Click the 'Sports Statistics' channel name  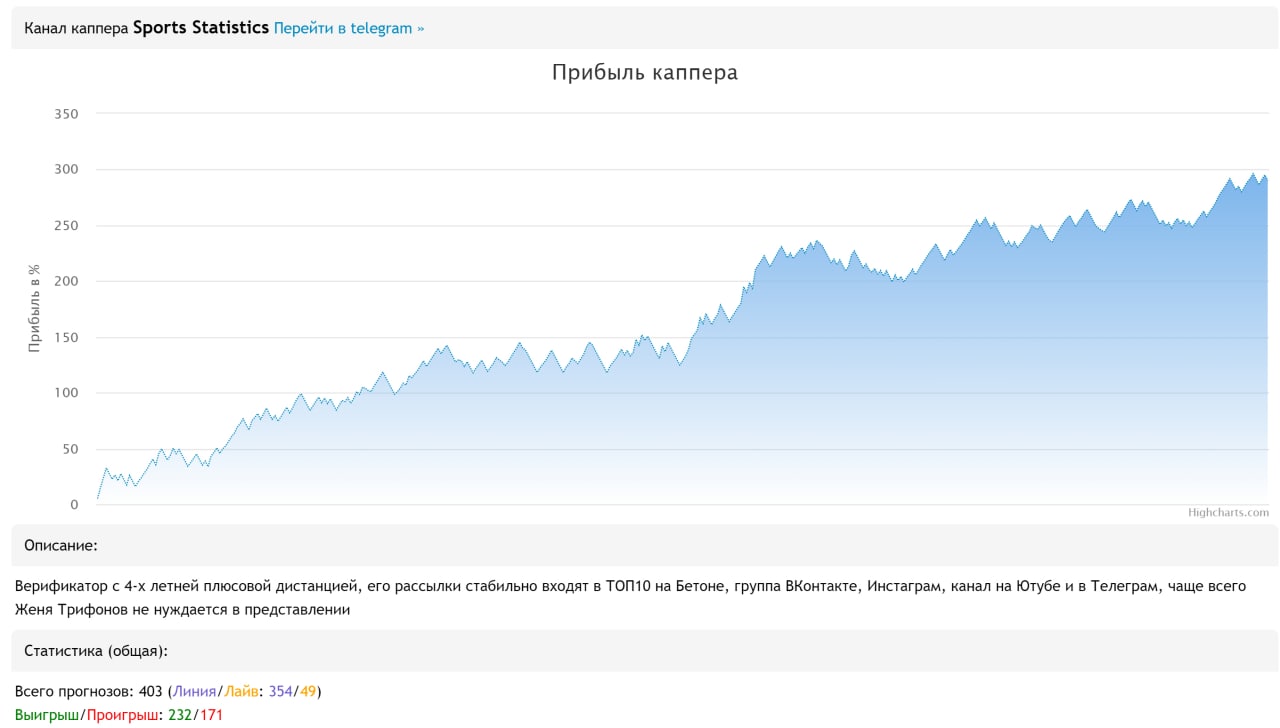pos(201,28)
